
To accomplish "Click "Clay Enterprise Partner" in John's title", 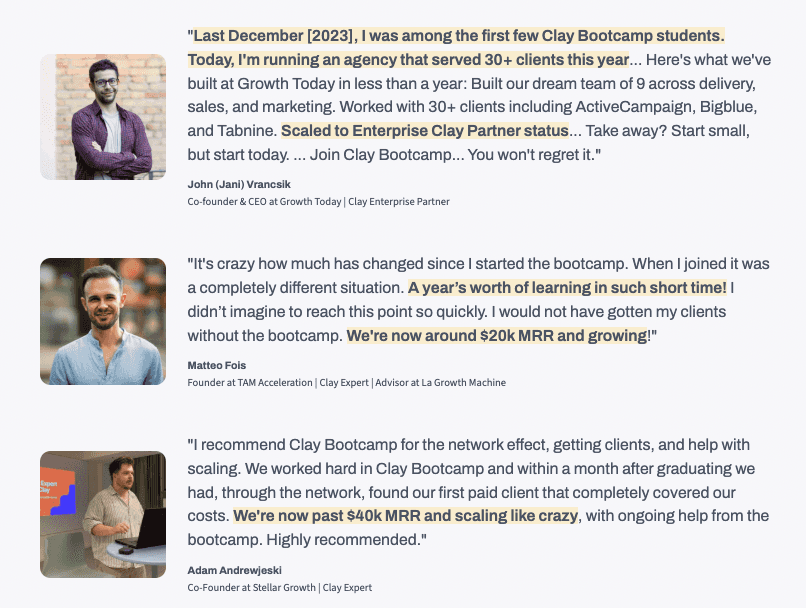I will (x=400, y=201).
